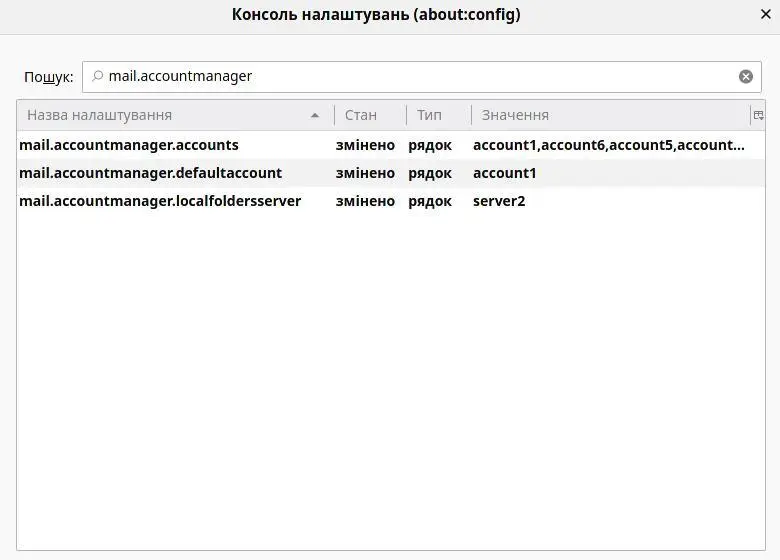Focus the search field containing mail.accountmanager
The height and width of the screenshot is (560, 780).
click(421, 77)
